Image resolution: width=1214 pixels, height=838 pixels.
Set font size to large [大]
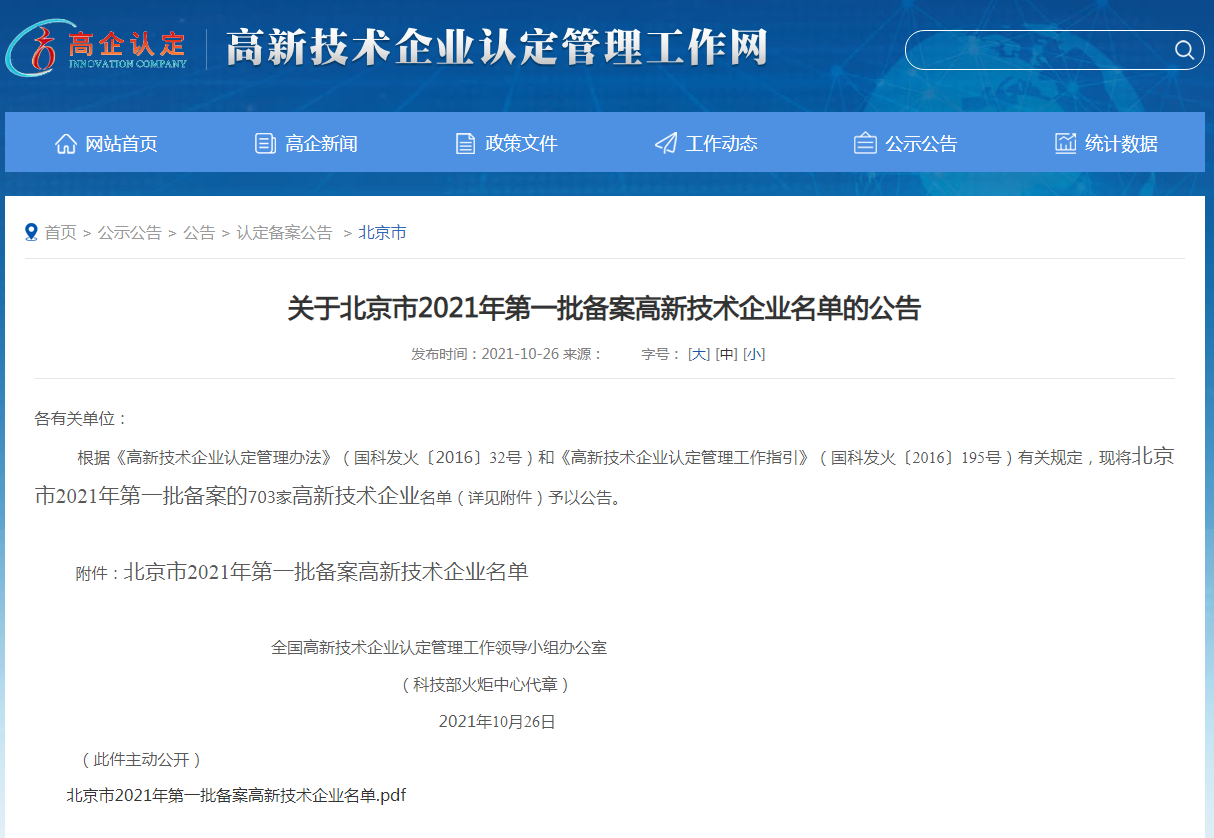(698, 354)
